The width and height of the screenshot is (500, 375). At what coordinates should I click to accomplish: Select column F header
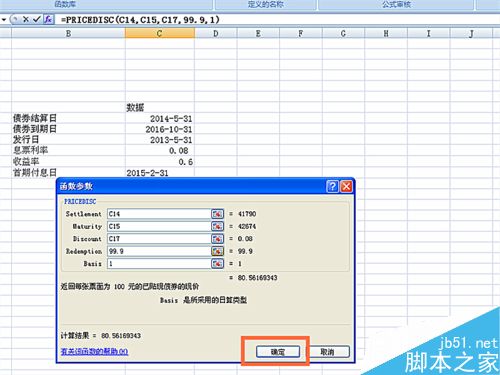[x=301, y=33]
